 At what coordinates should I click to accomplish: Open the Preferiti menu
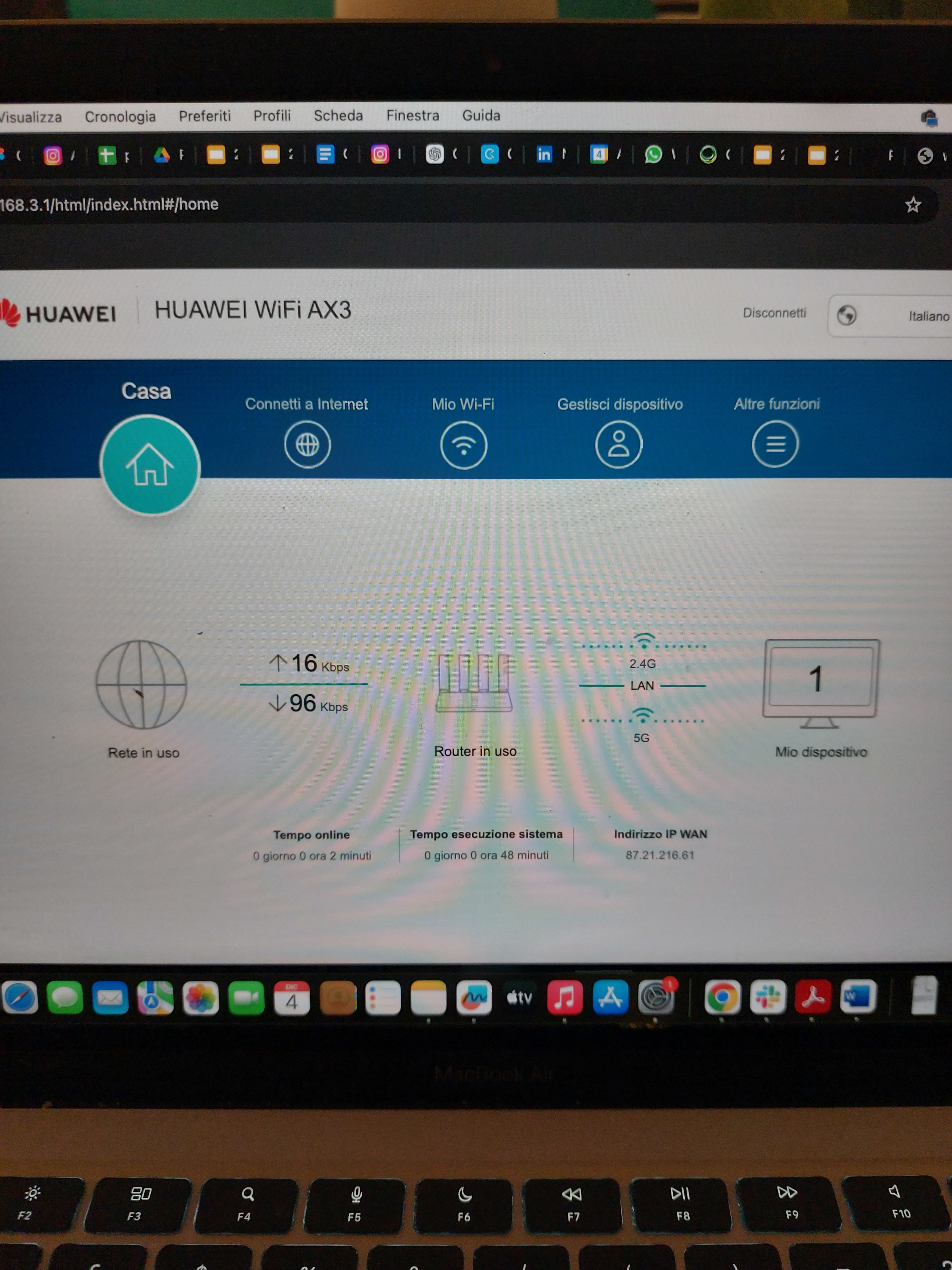pyautogui.click(x=205, y=116)
